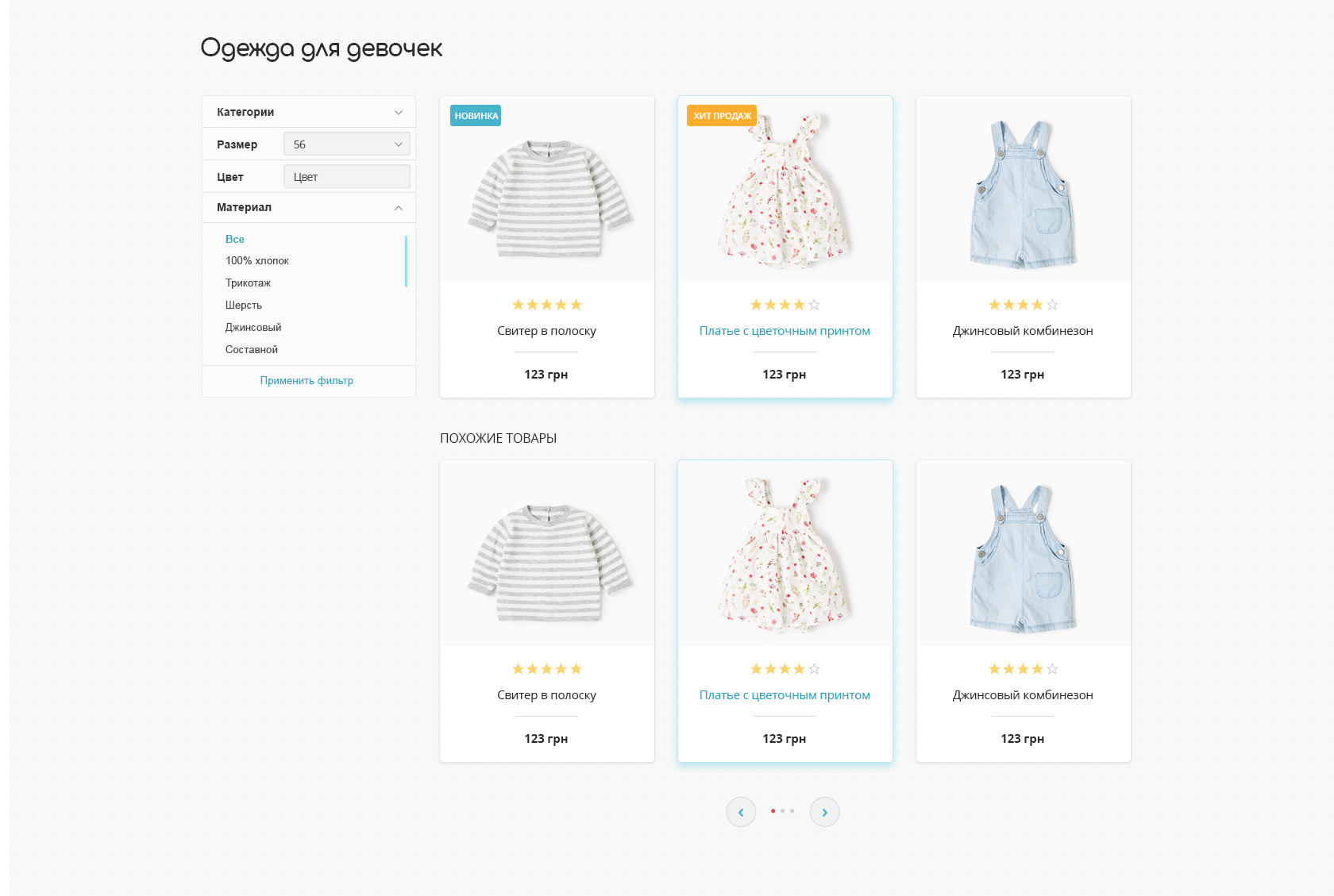The width and height of the screenshot is (1334, 896).
Task: Click the 123 грн price of similar-products floral dress
Action: coord(785,739)
